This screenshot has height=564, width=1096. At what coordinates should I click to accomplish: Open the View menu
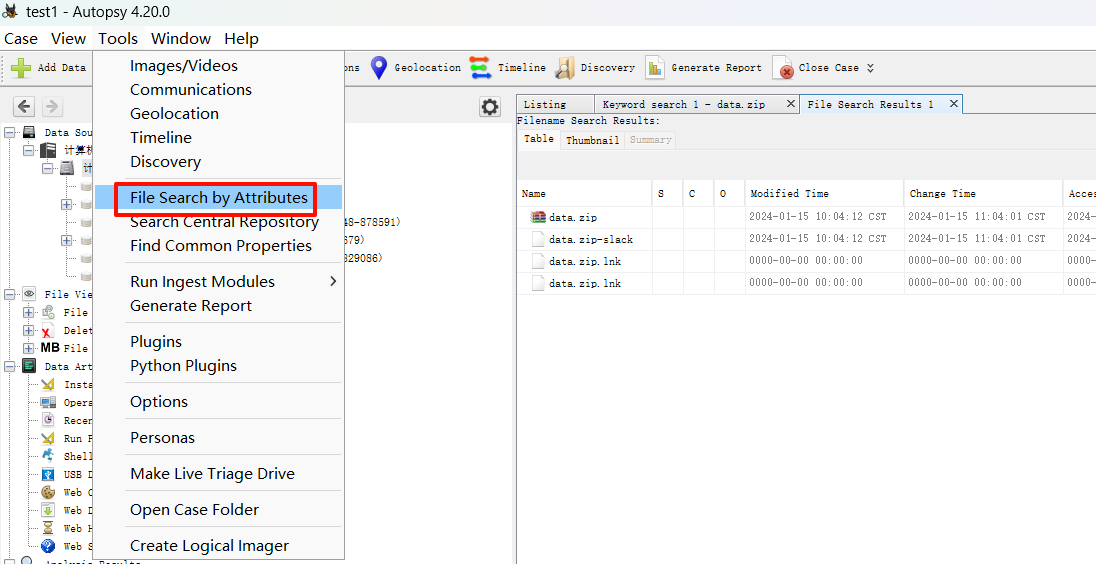[x=68, y=38]
